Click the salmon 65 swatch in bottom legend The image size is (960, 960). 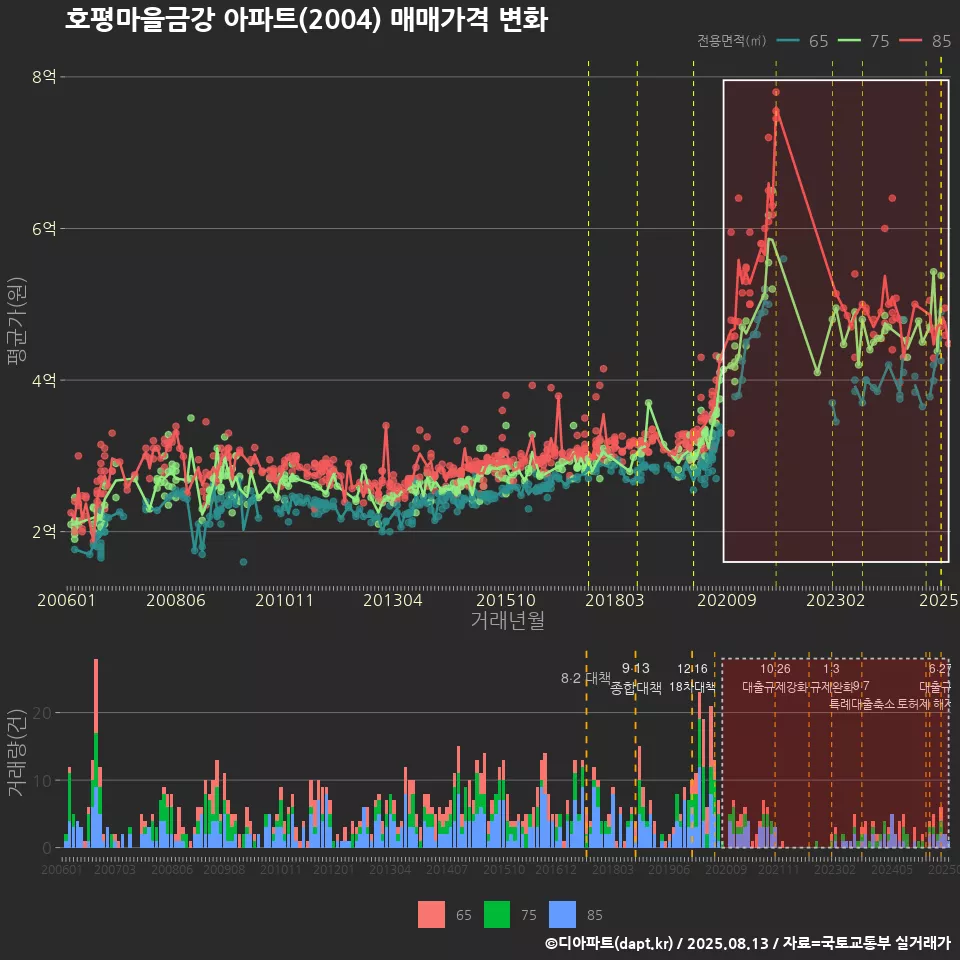point(431,915)
